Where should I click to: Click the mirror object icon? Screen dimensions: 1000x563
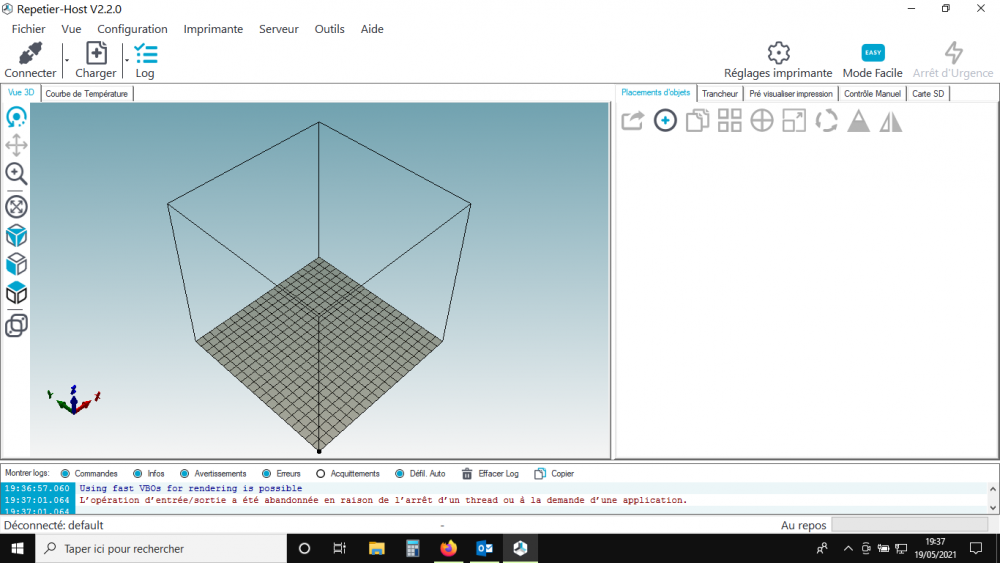pyautogui.click(x=891, y=121)
